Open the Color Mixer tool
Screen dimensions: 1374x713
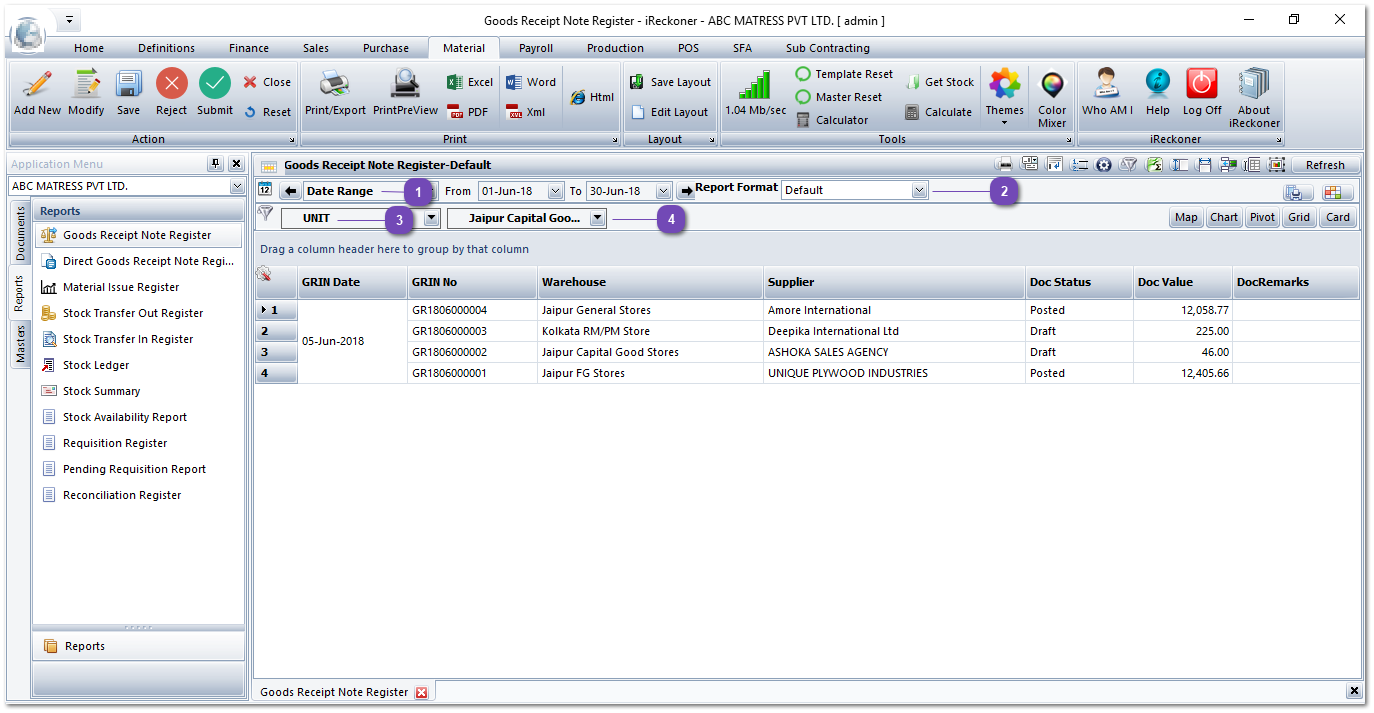coord(1052,86)
